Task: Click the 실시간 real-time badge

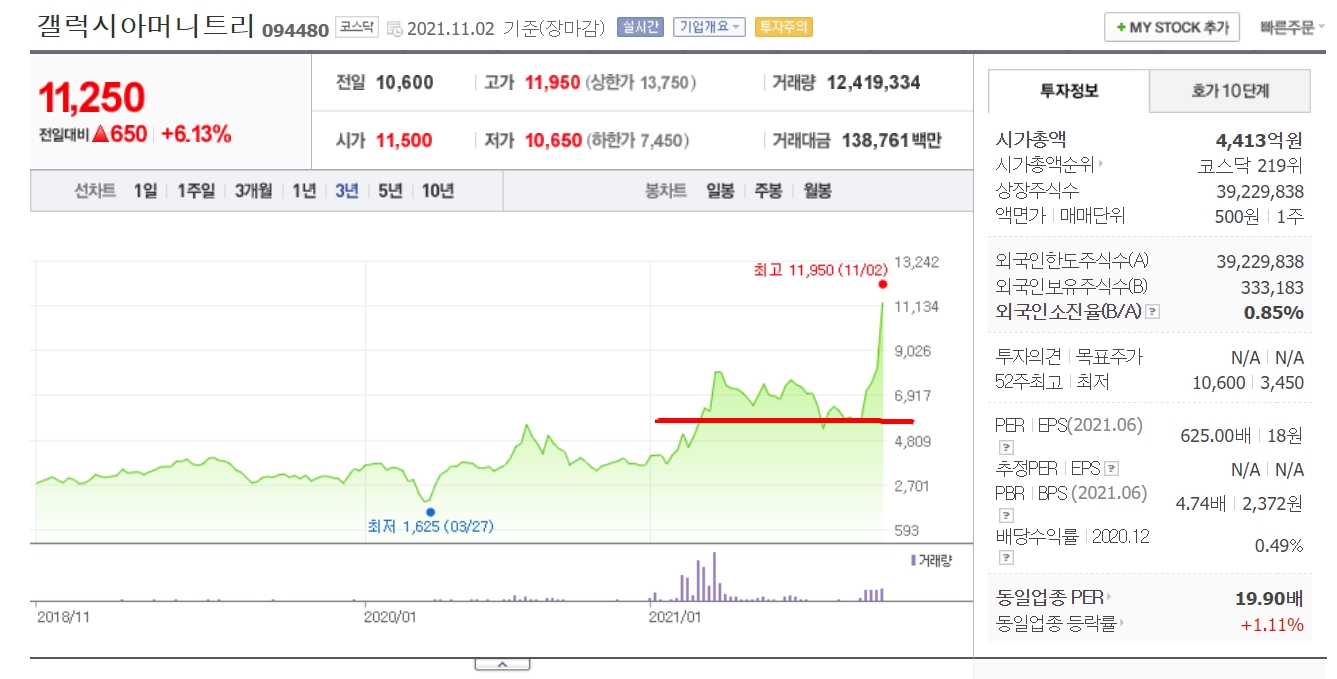Action: pos(640,27)
